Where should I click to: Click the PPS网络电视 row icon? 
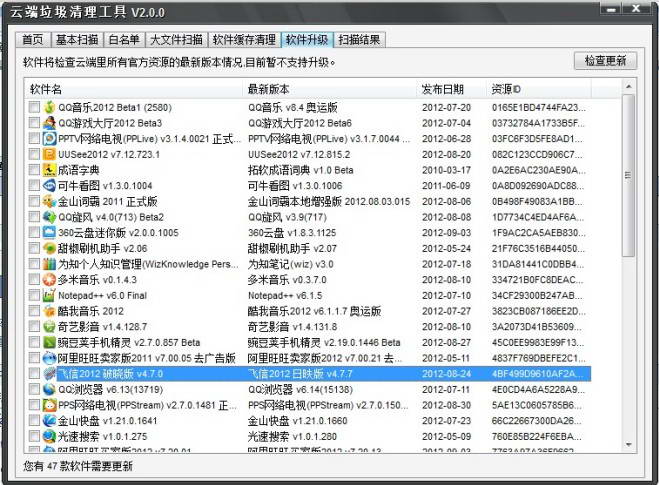point(49,405)
